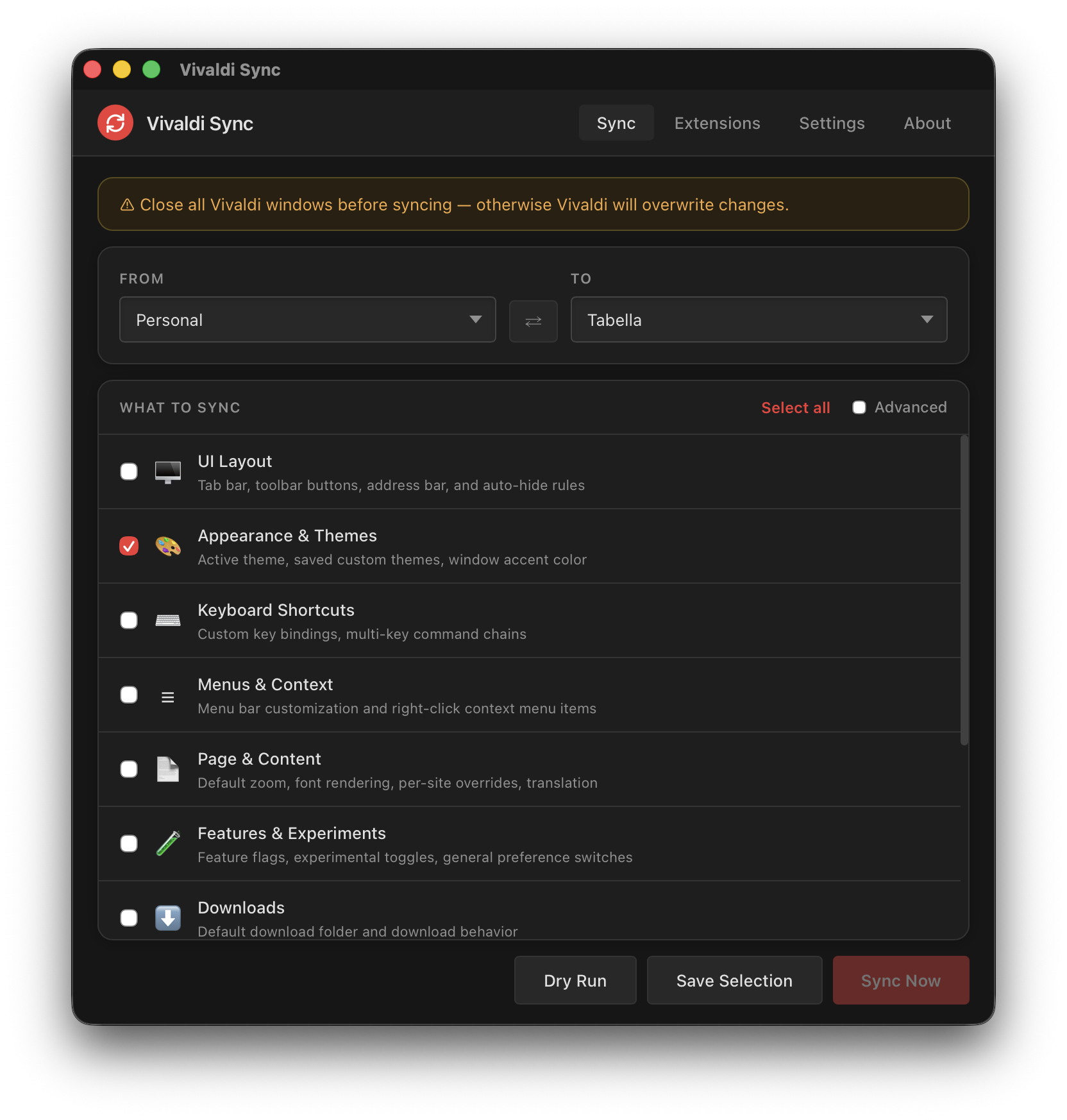Image resolution: width=1067 pixels, height=1120 pixels.
Task: Enable Page & Content checkbox
Action: (x=129, y=769)
